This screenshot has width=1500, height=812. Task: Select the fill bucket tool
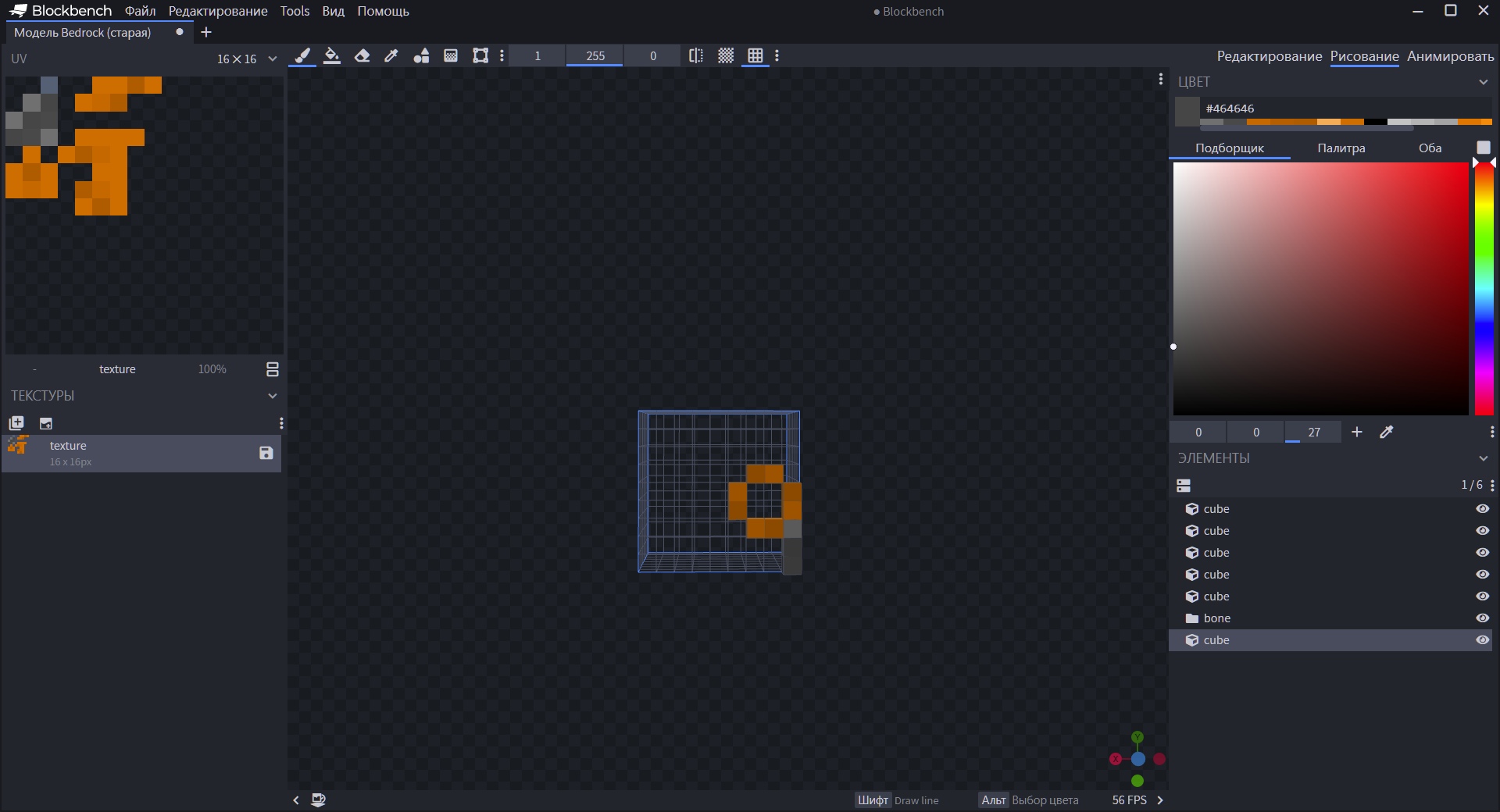(x=332, y=55)
